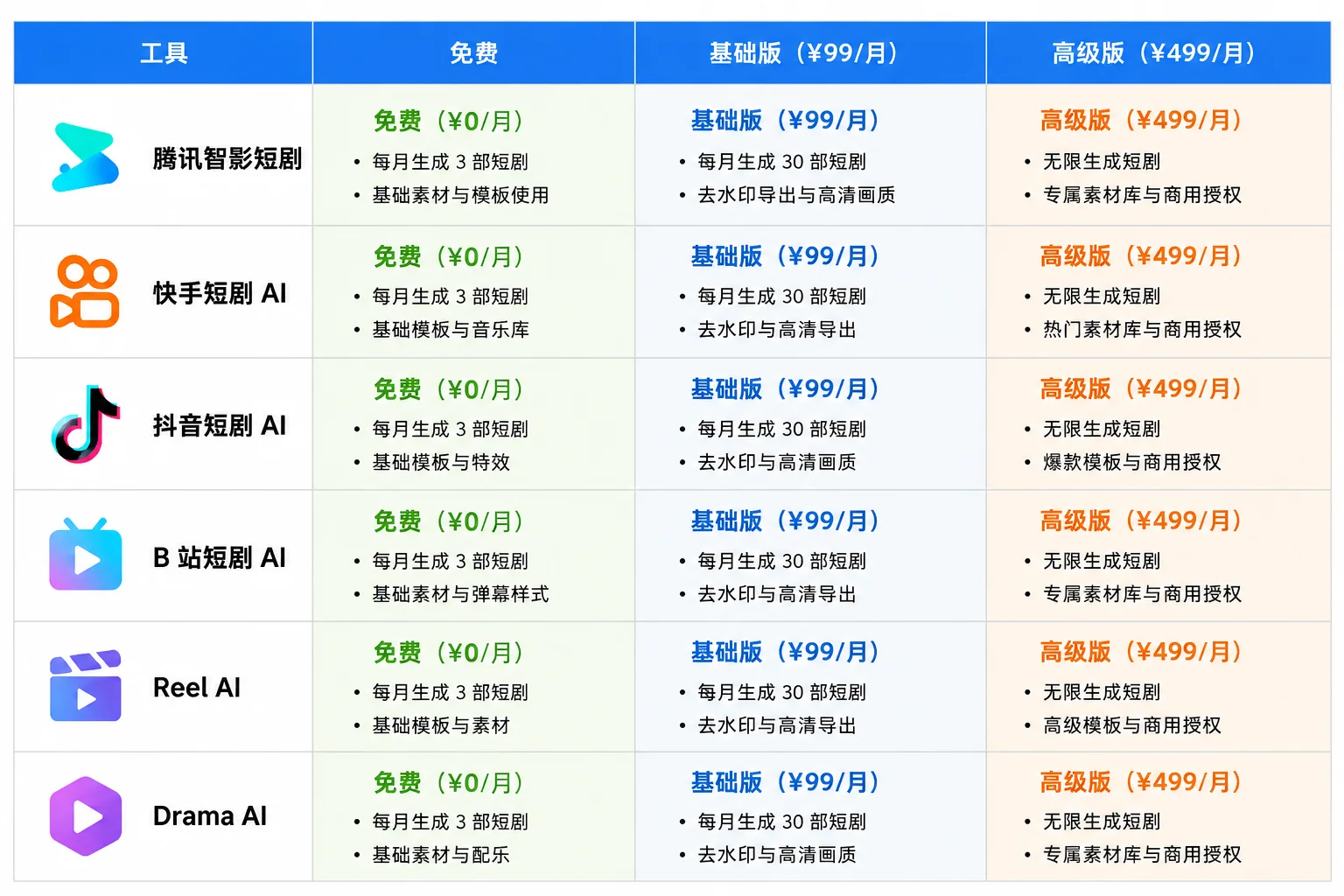Click 热门素材库与商用授权 text
This screenshot has width=1344, height=896.
1142,330
